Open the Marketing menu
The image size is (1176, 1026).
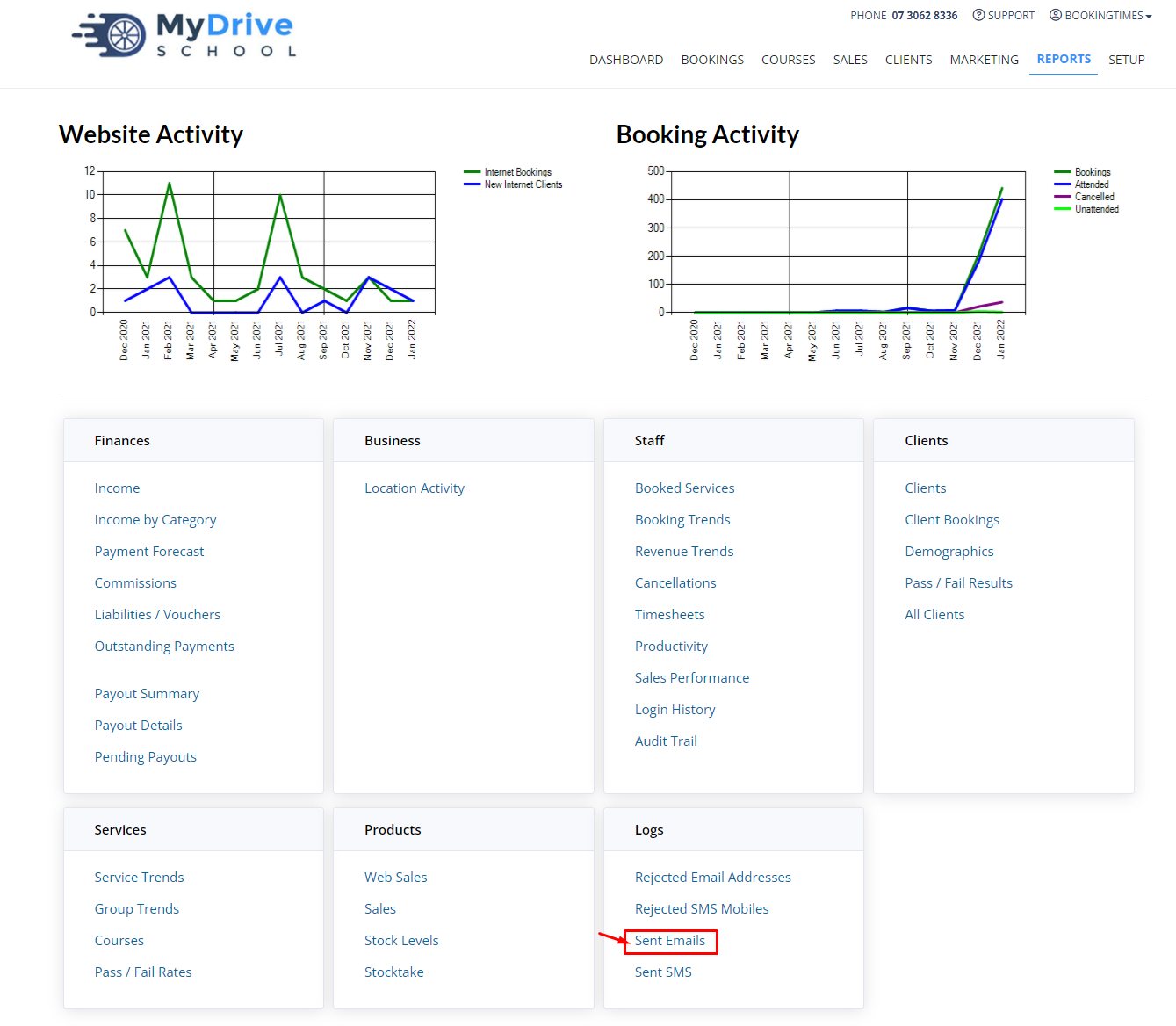point(984,60)
